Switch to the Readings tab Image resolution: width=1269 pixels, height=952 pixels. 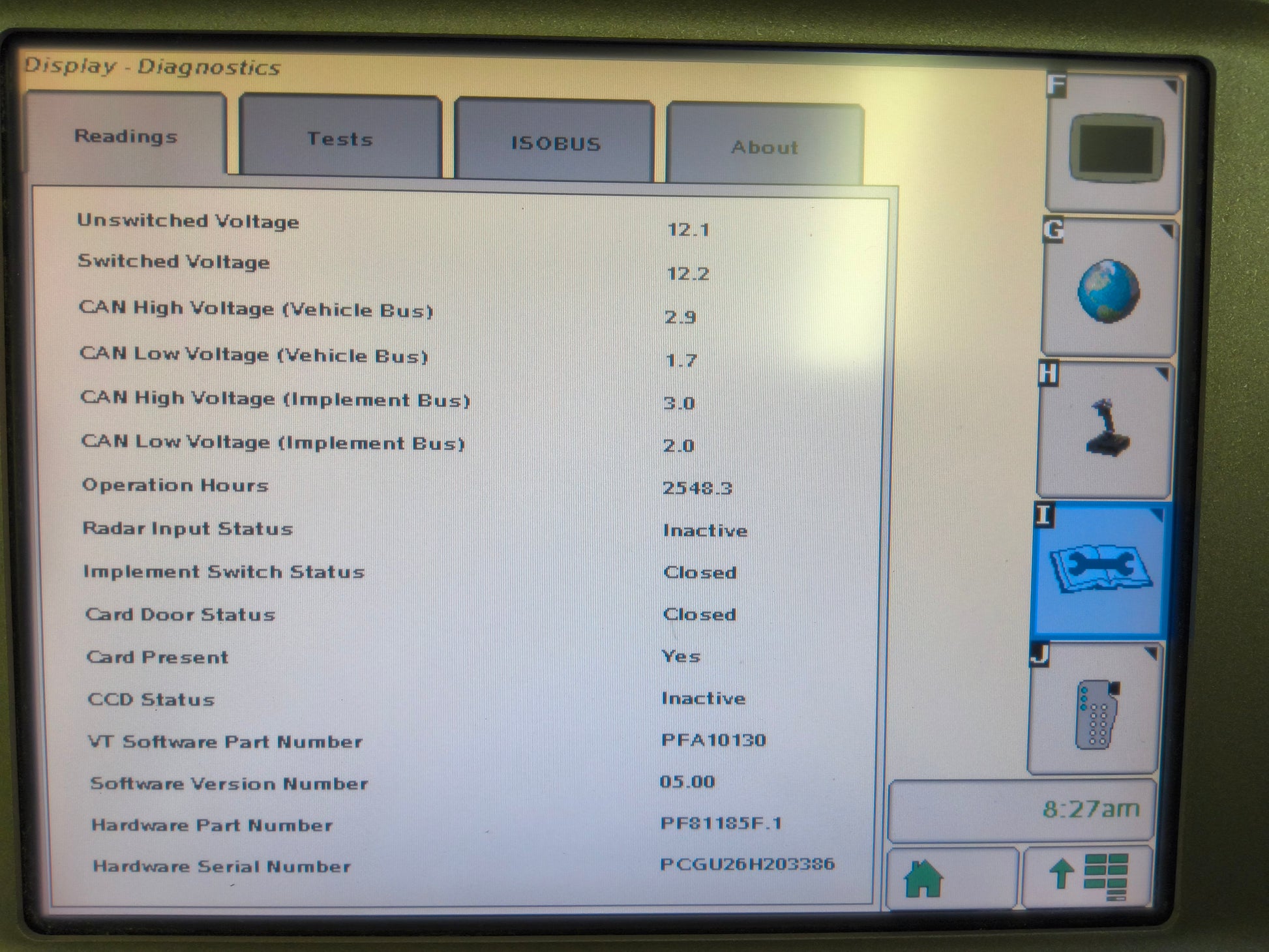126,136
